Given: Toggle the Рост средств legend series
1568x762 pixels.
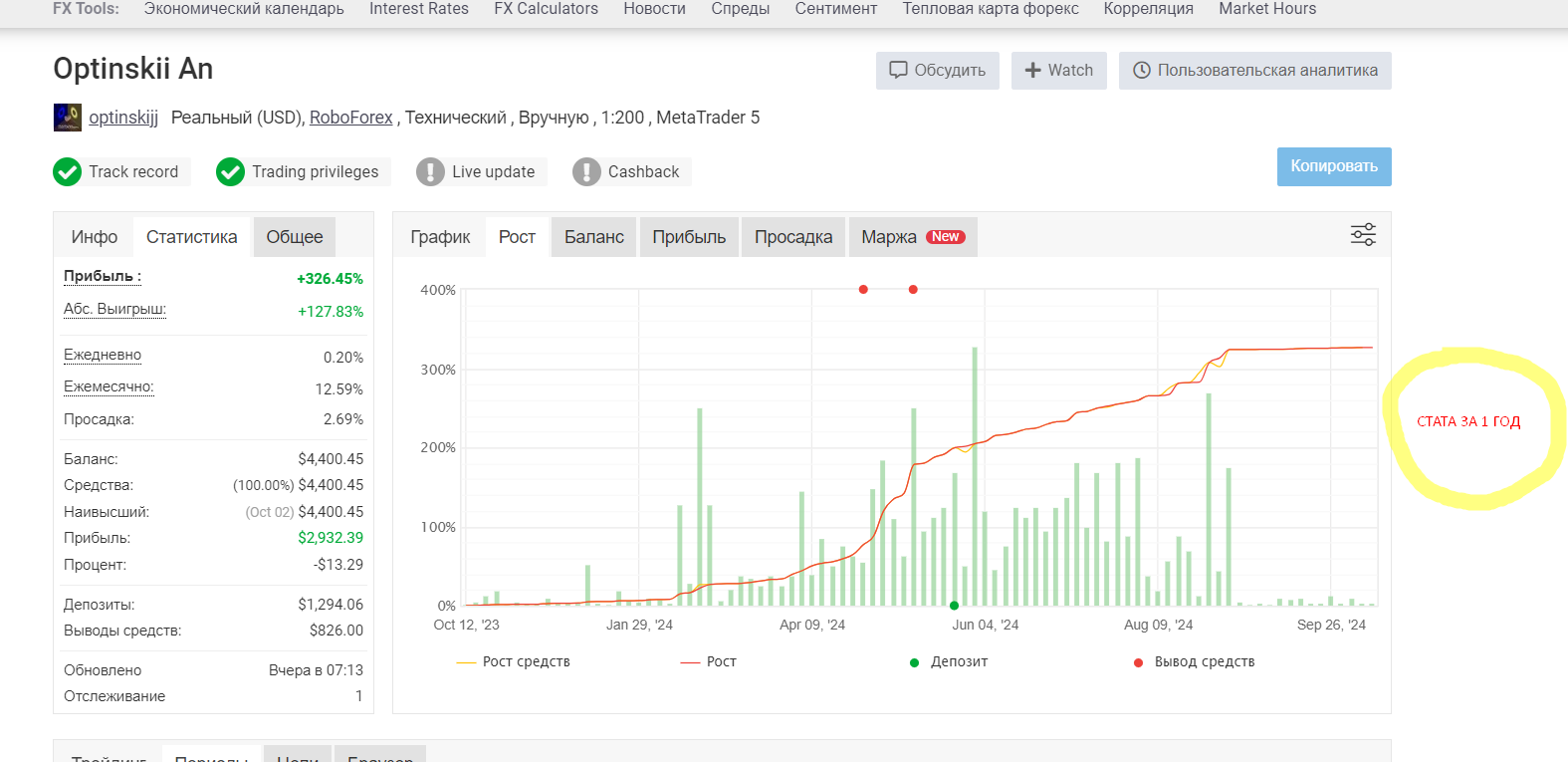Looking at the screenshot, I should coord(514,662).
